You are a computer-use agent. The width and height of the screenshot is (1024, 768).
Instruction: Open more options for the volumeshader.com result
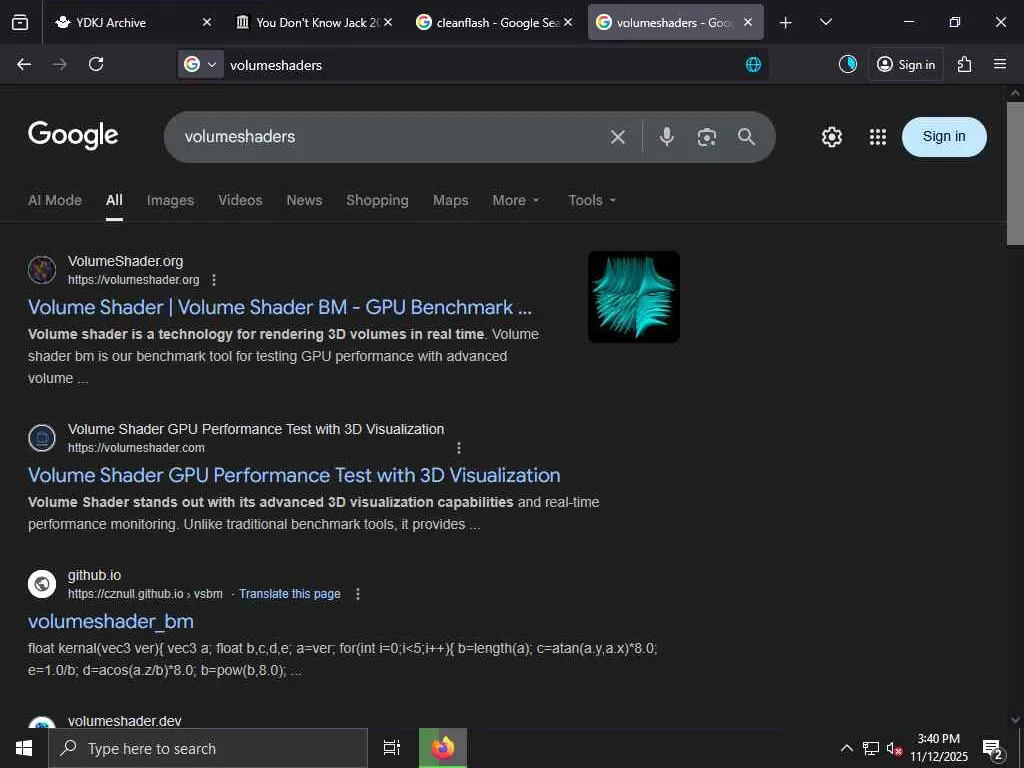pos(458,447)
